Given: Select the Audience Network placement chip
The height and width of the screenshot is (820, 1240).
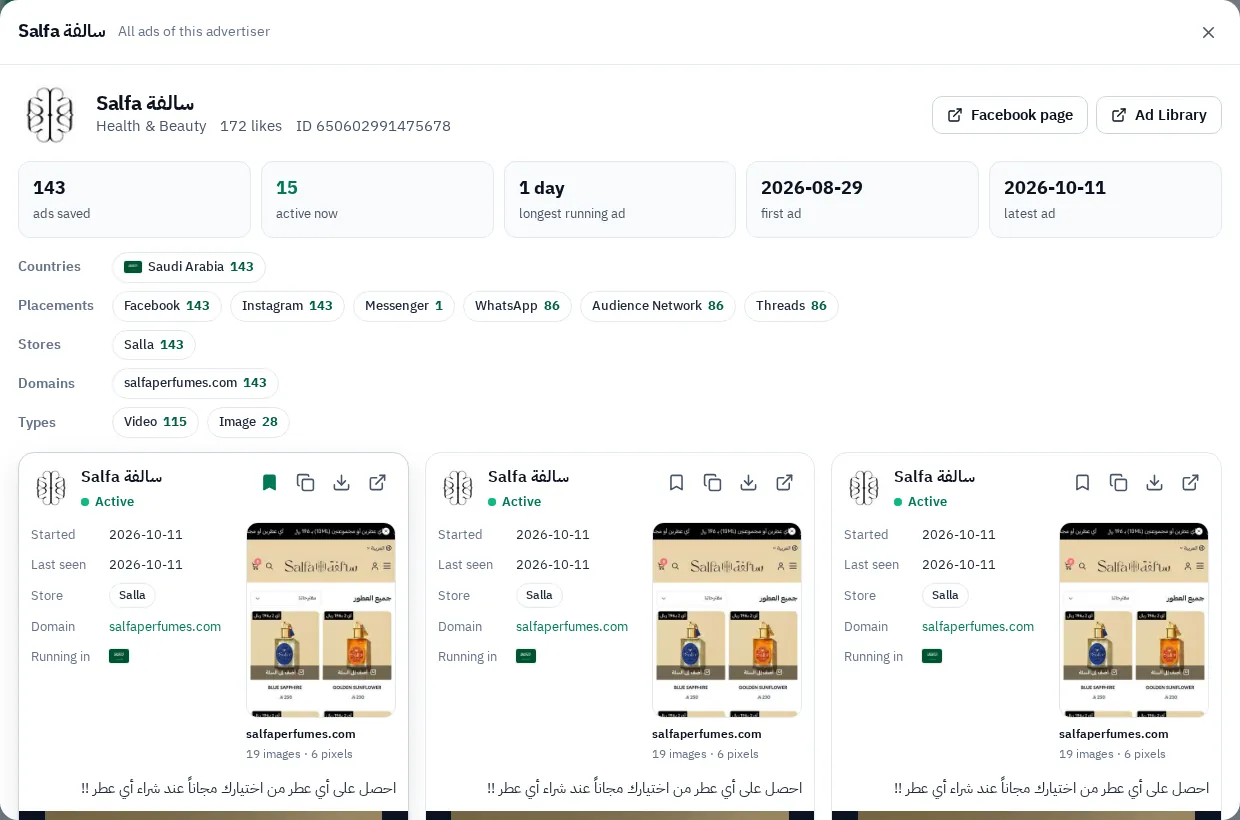Looking at the screenshot, I should coord(658,306).
